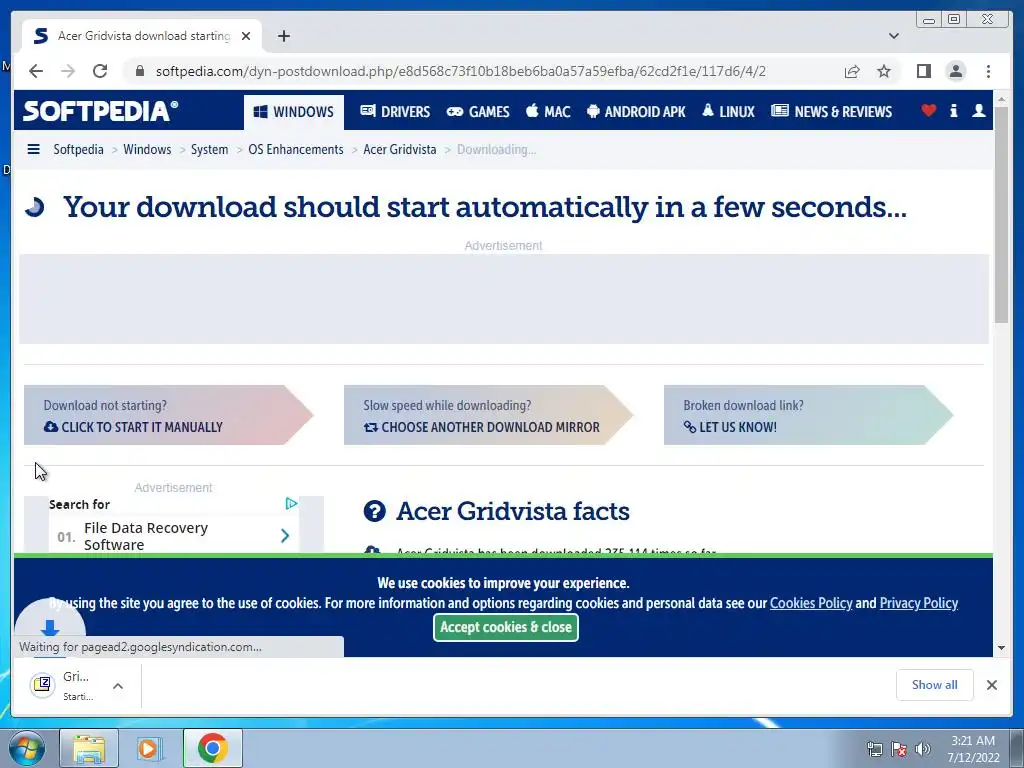The height and width of the screenshot is (768, 1024).
Task: Open the Chrome profile avatar
Action: point(955,71)
